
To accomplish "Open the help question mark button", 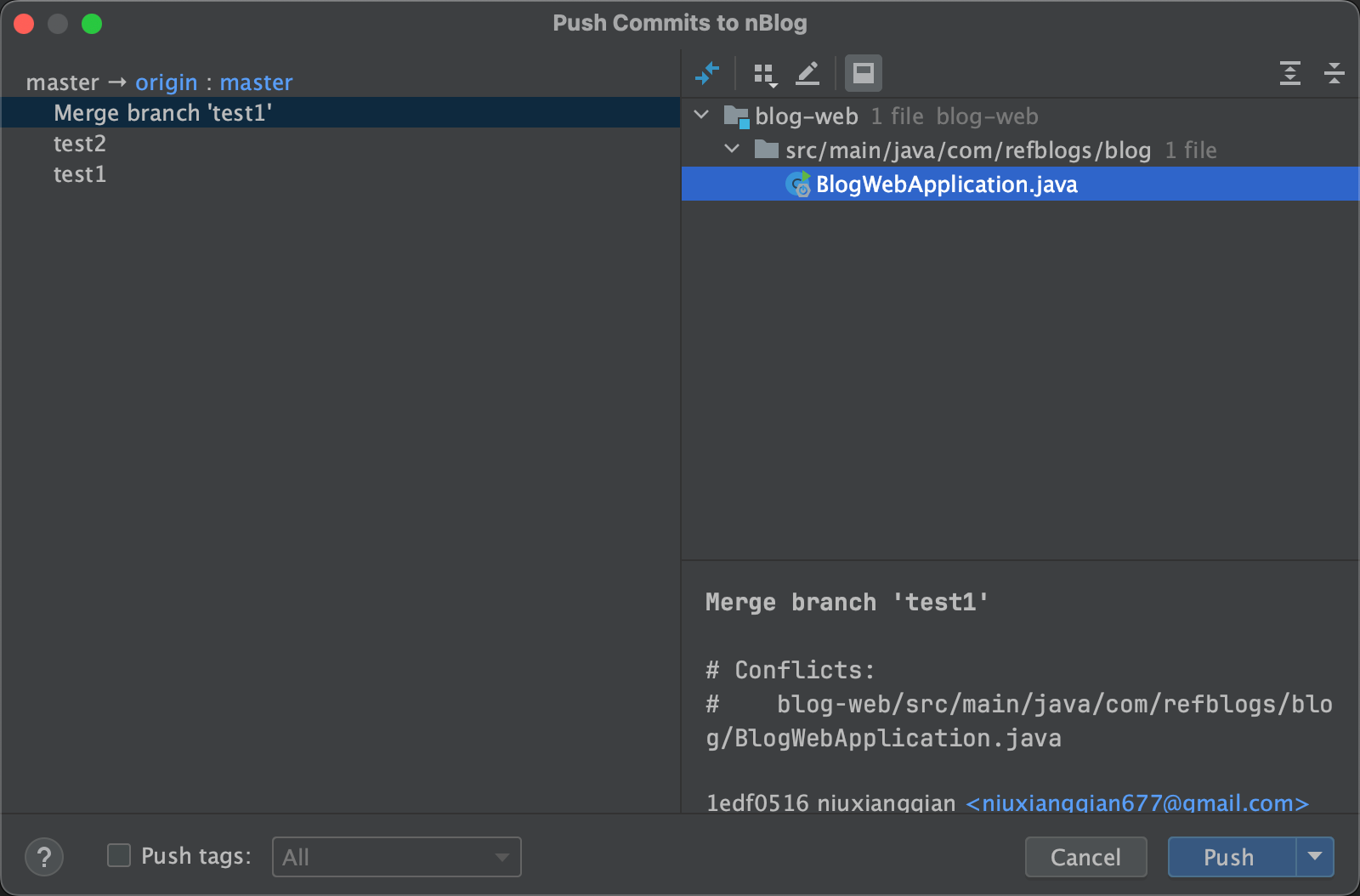I will tap(44, 857).
